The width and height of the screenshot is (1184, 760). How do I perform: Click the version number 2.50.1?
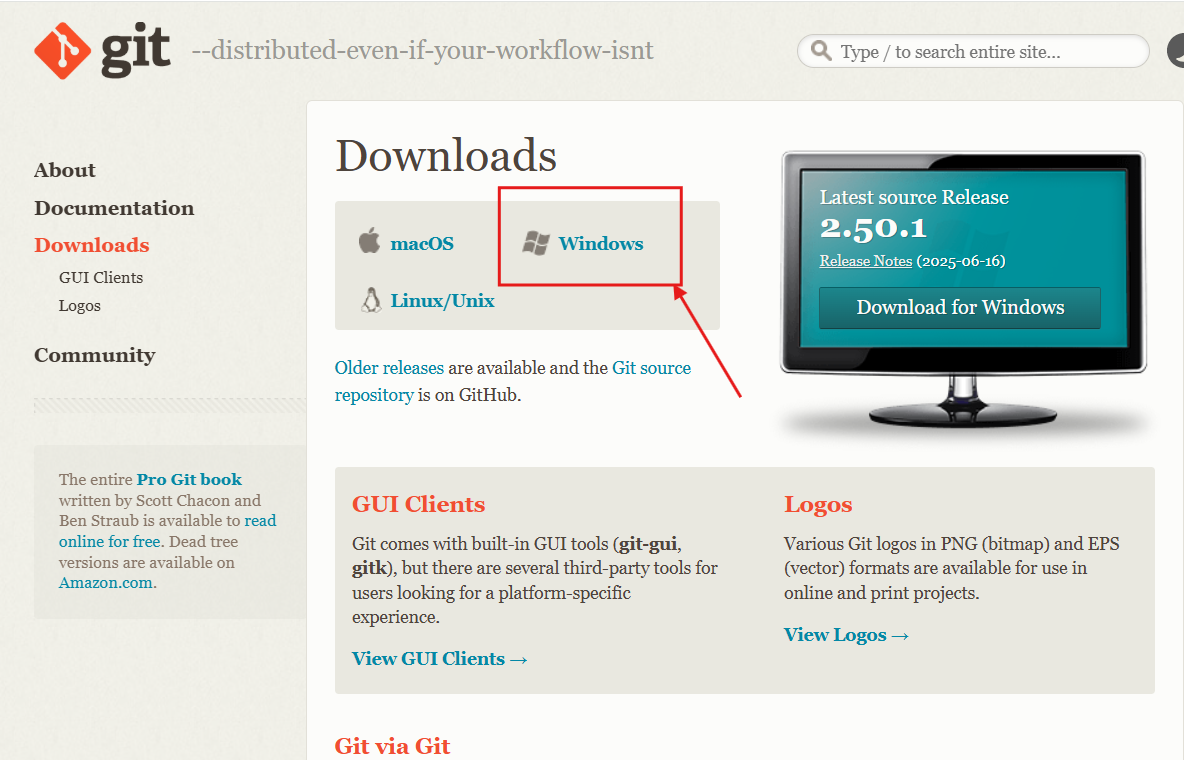click(874, 228)
